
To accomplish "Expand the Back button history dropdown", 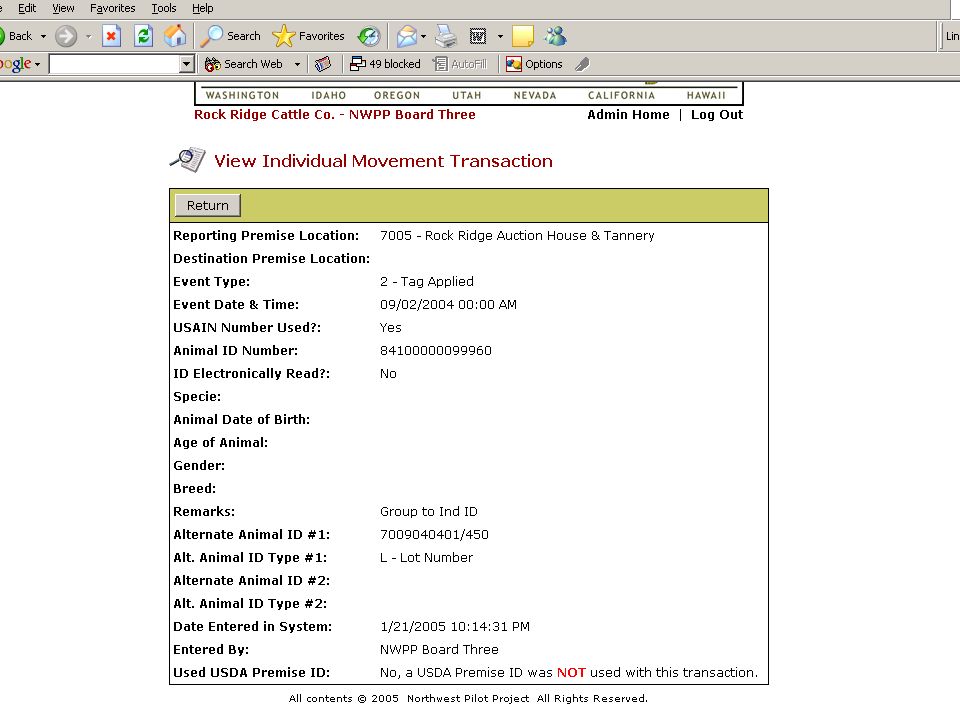I will (43, 36).
